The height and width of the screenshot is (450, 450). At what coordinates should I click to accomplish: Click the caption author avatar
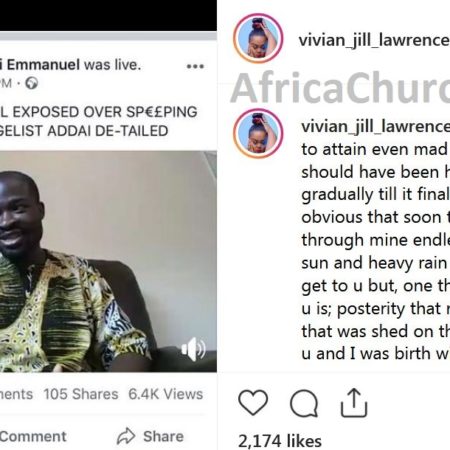[x=258, y=133]
